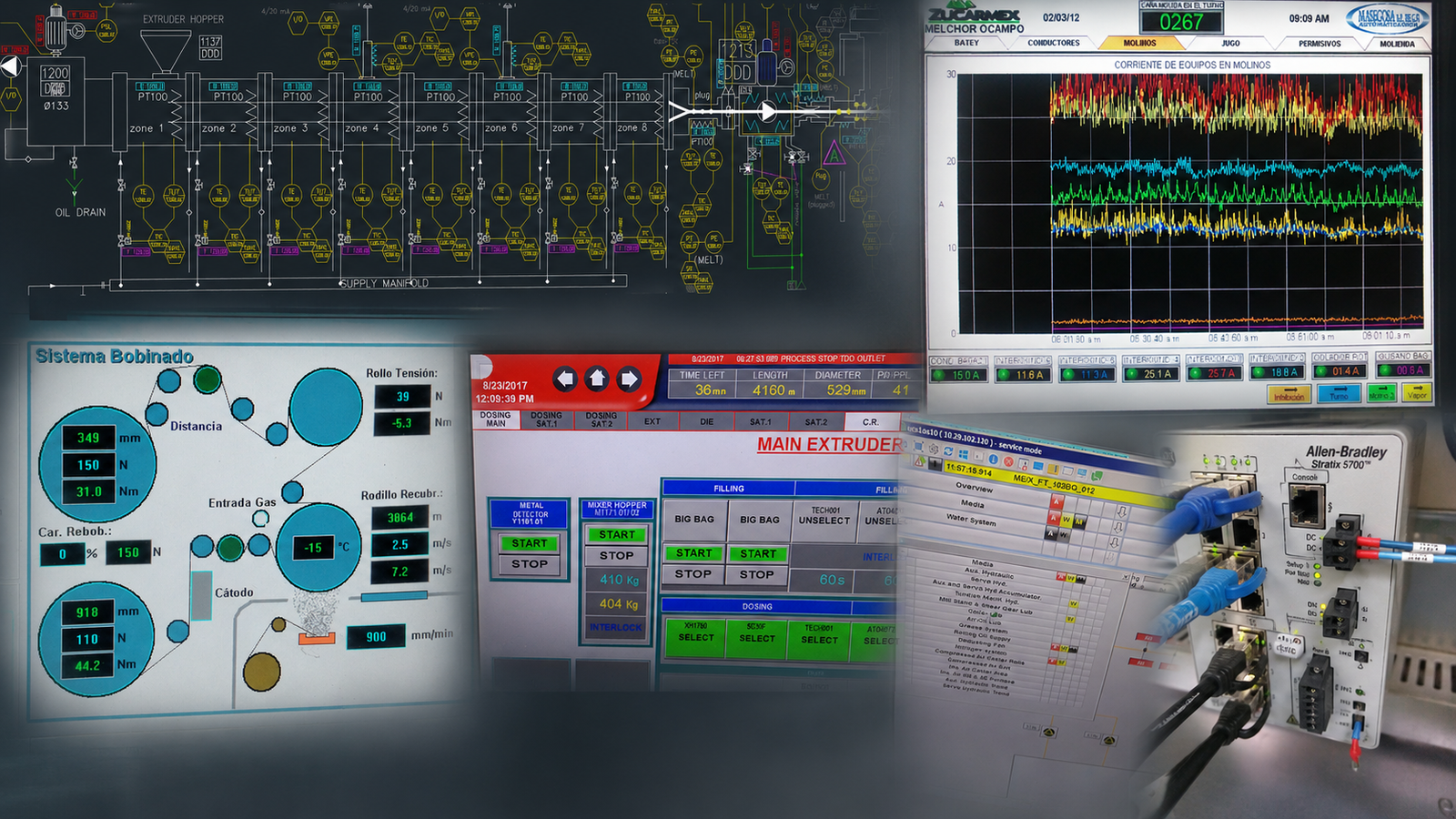Click the yellow Vapor button
The height and width of the screenshot is (819, 1456).
click(x=1417, y=394)
